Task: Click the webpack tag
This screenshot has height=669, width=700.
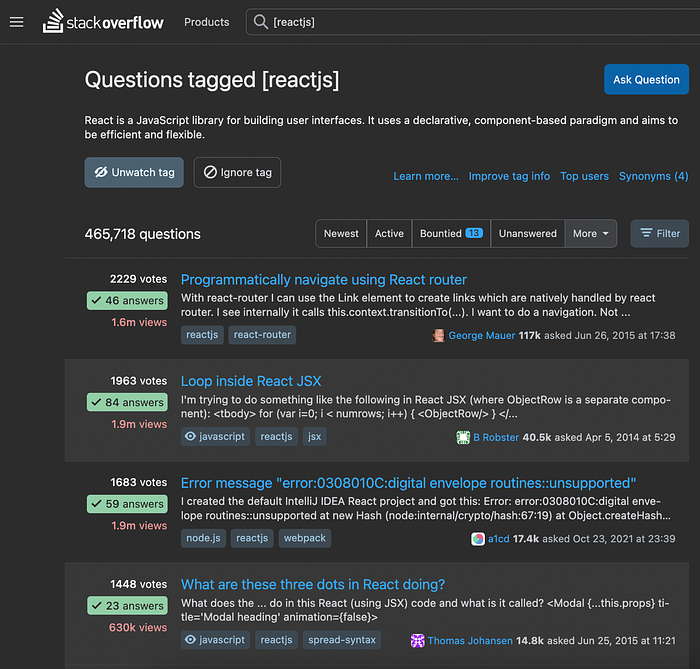Action: point(304,538)
